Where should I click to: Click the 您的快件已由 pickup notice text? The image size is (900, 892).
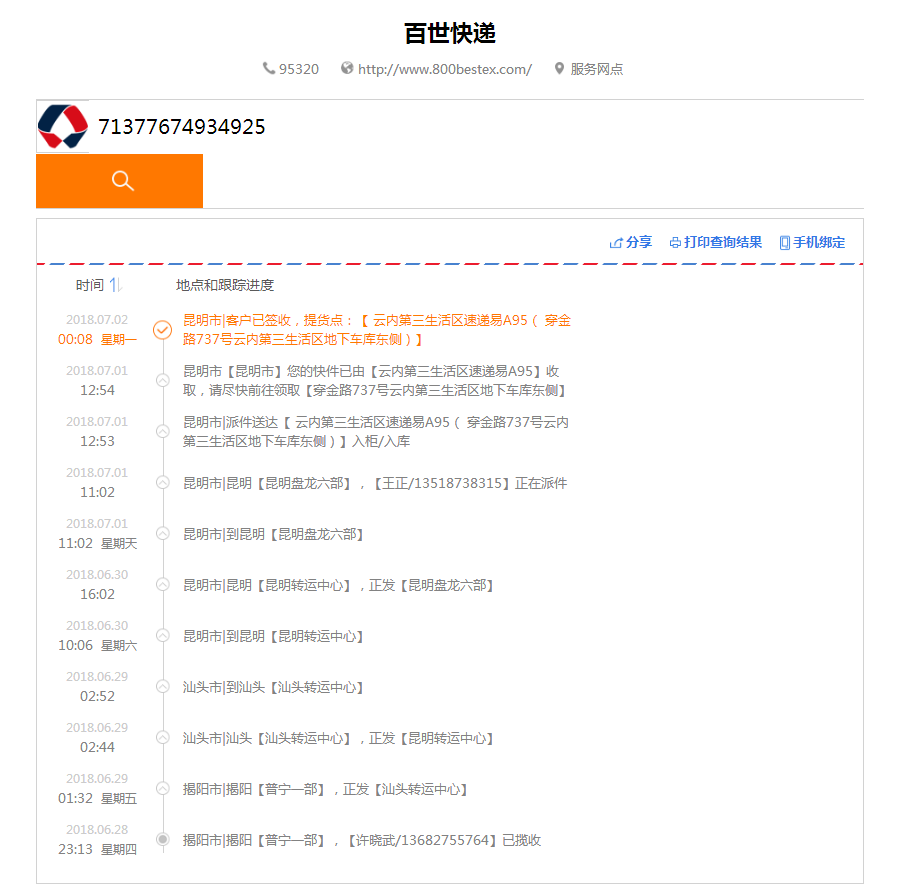pyautogui.click(x=374, y=381)
